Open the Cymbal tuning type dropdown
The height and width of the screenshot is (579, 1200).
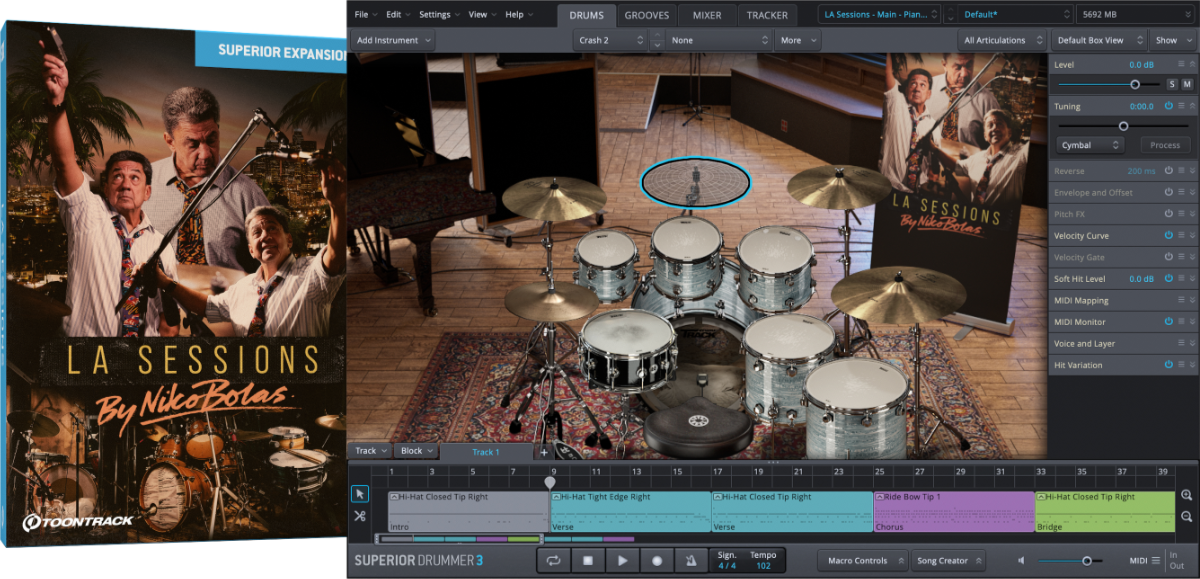pos(1091,145)
